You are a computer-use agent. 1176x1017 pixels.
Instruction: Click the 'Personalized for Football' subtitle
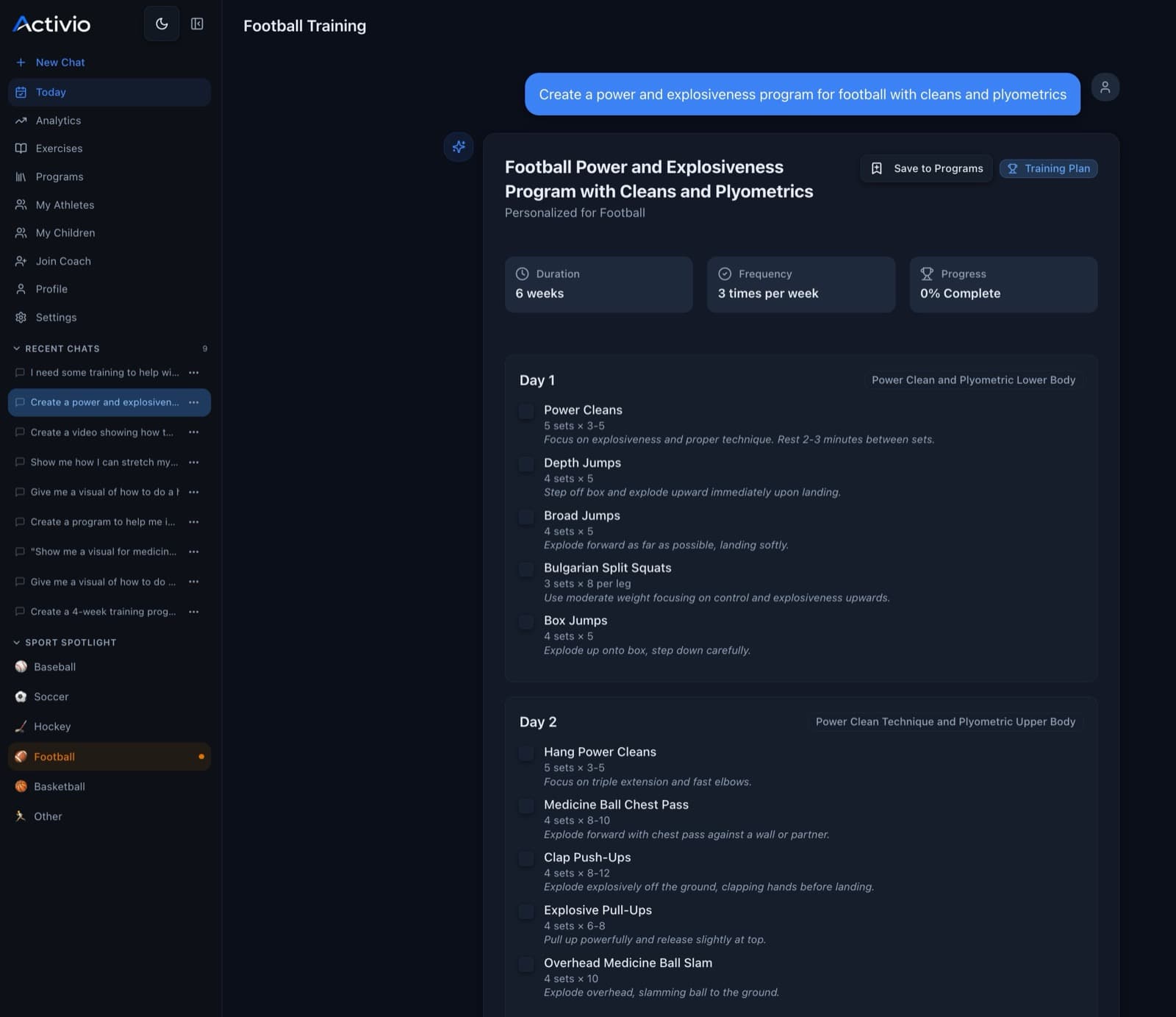(575, 213)
